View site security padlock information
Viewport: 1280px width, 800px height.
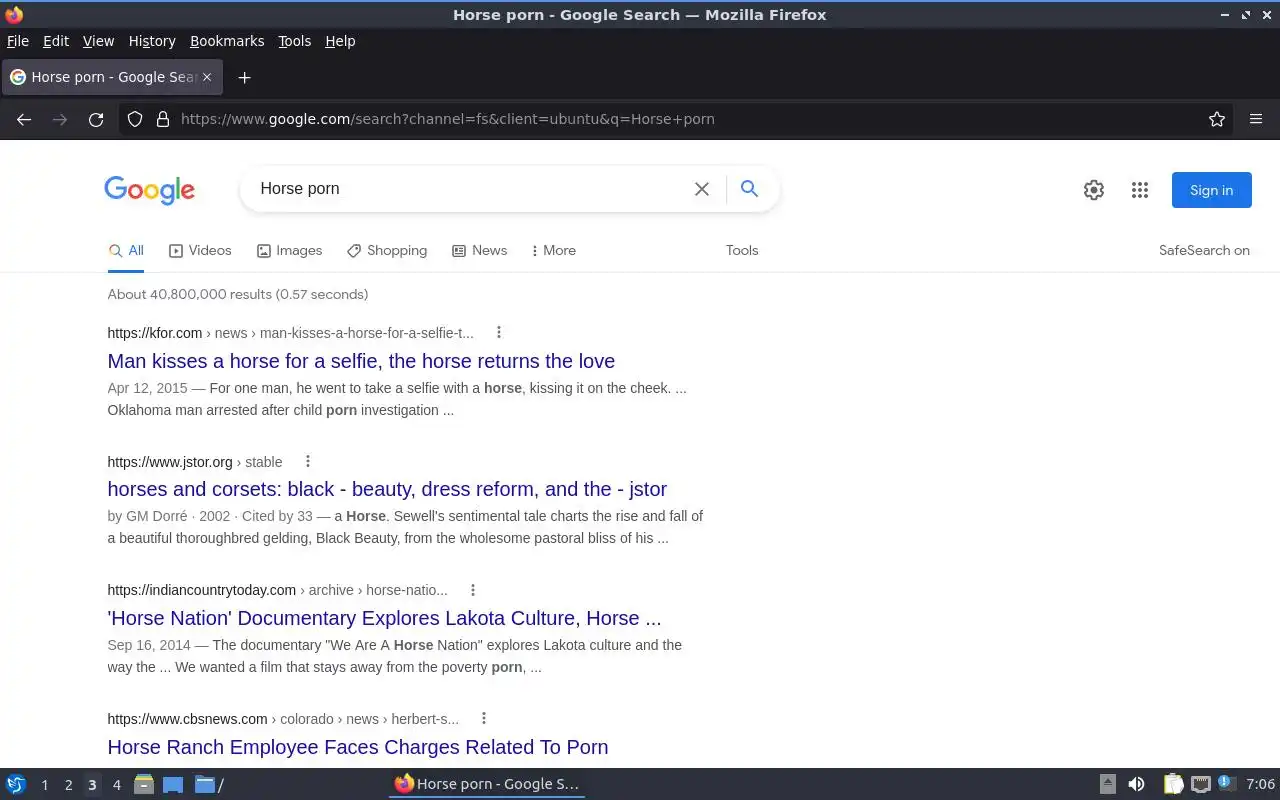pos(163,119)
